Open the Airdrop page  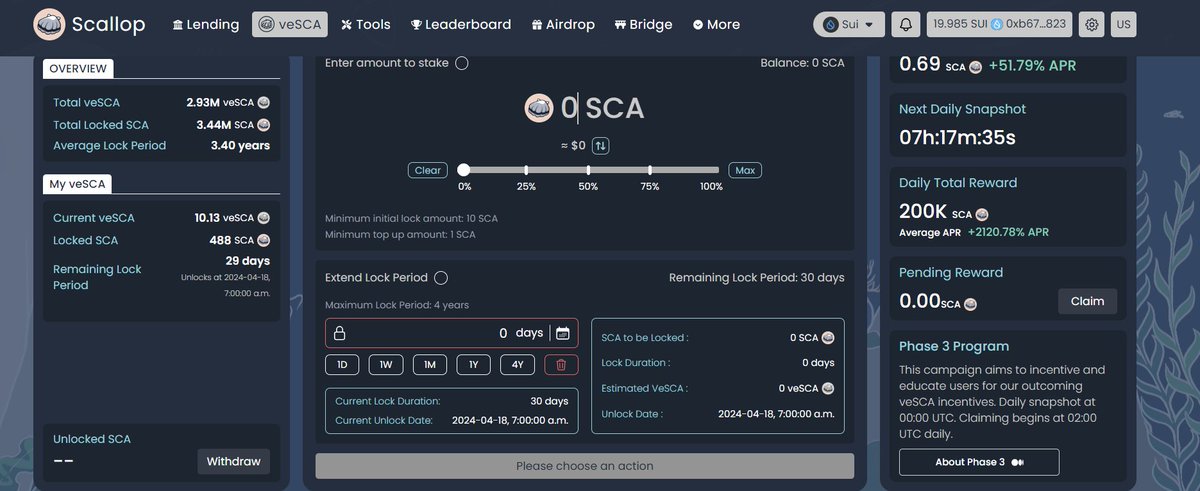pos(564,24)
